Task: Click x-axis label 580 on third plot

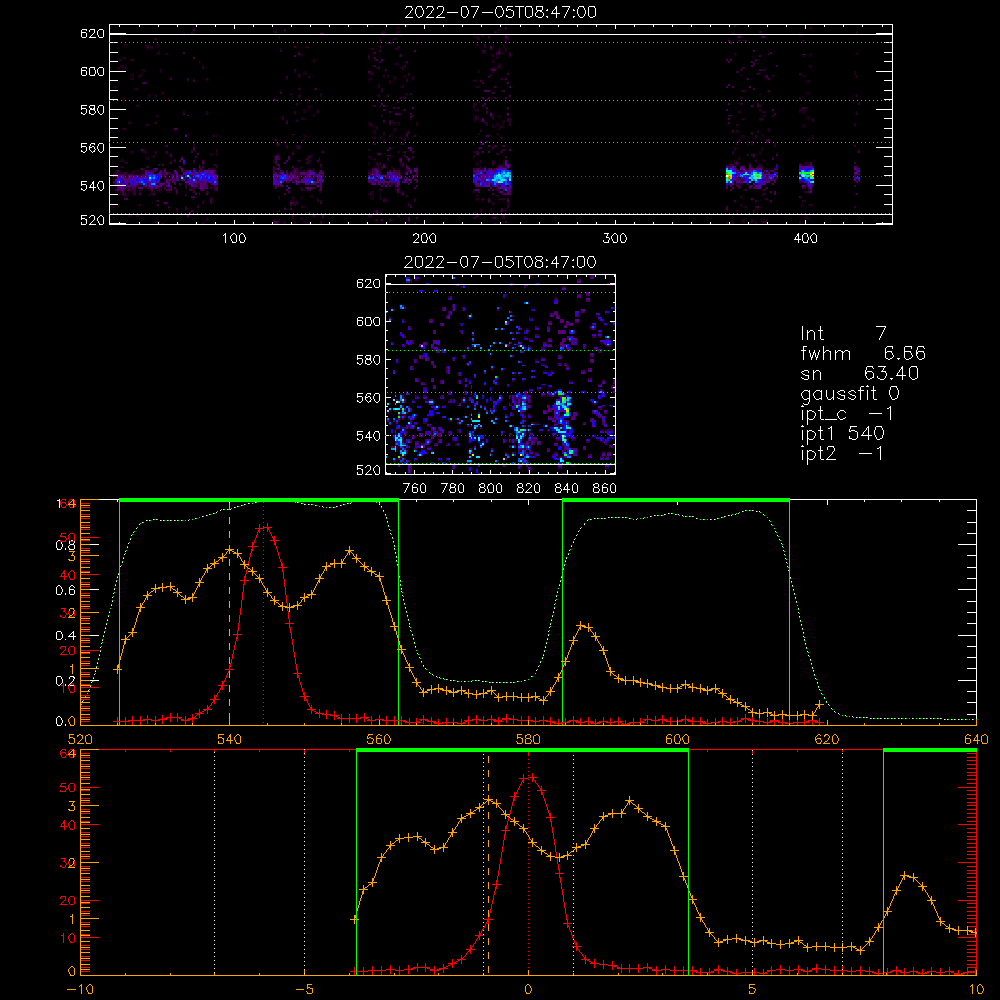Action: coord(528,739)
